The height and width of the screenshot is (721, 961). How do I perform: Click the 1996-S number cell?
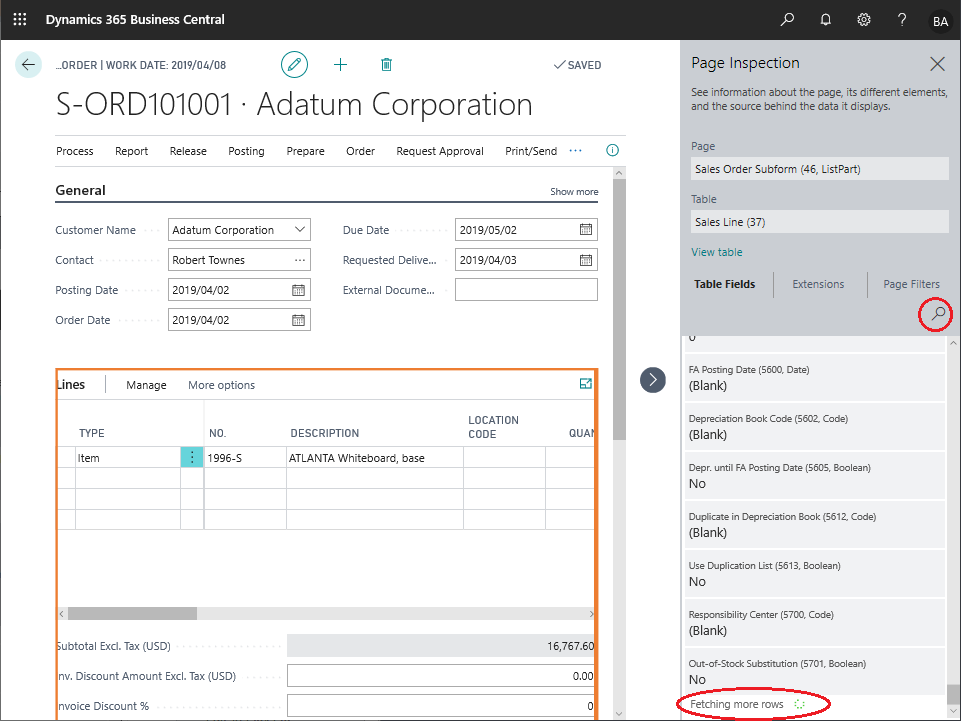coord(245,457)
